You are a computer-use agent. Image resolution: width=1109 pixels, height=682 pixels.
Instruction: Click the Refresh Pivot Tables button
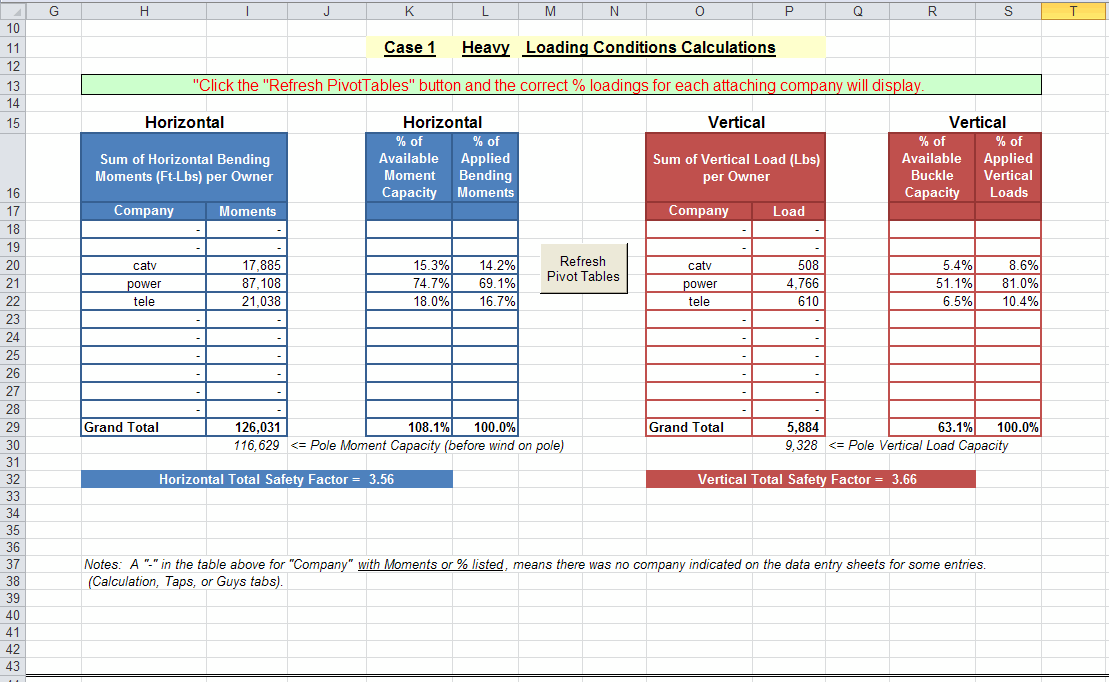coord(584,269)
